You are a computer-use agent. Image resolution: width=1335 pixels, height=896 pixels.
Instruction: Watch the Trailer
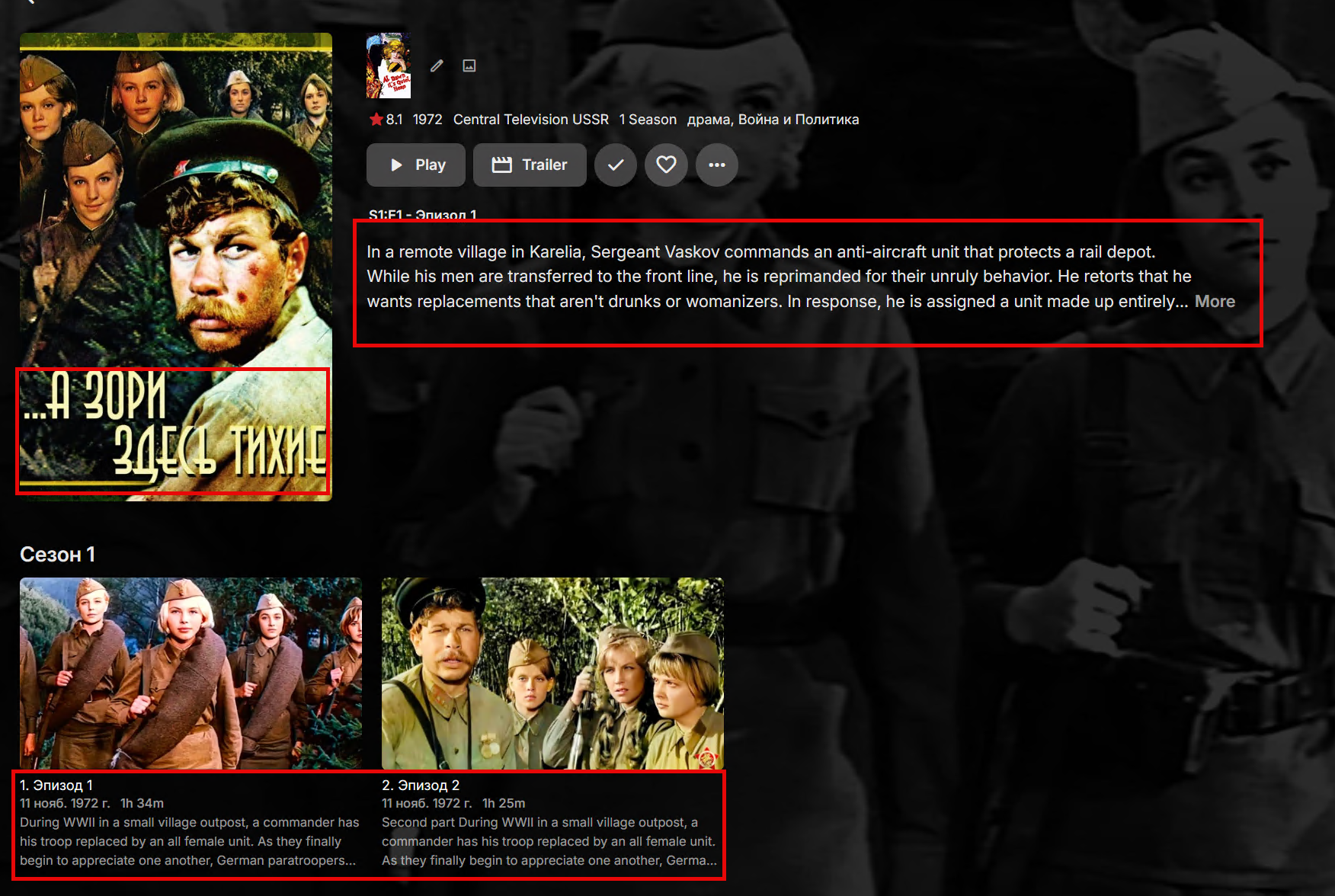click(x=530, y=165)
